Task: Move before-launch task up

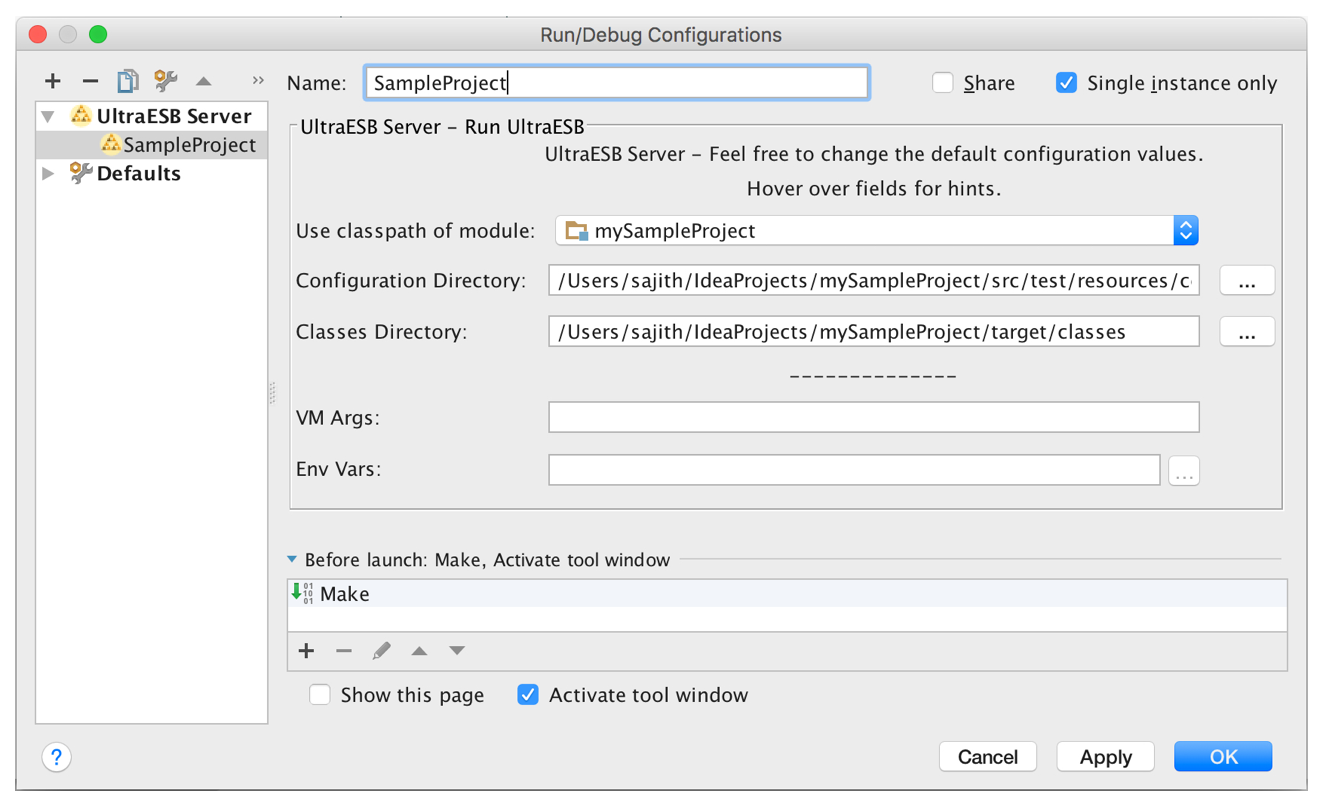Action: click(x=420, y=651)
